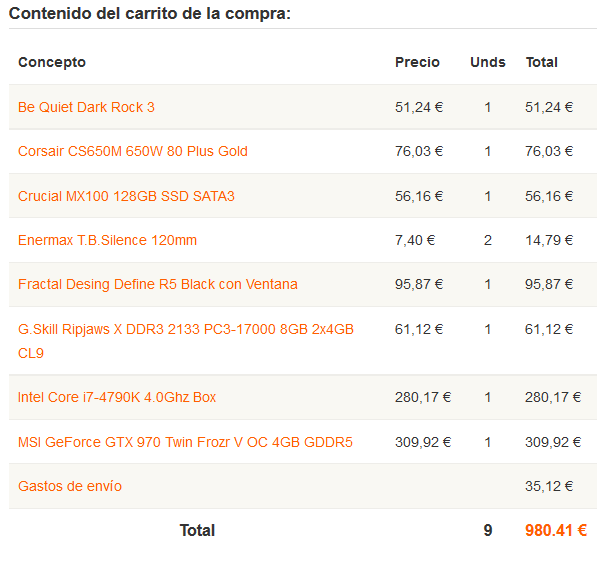Click the 980.41 € grand total amount
This screenshot has height=564, width=609.
click(x=556, y=531)
